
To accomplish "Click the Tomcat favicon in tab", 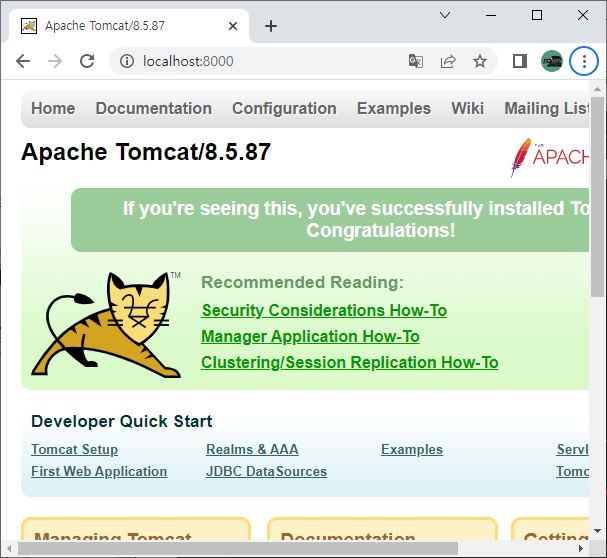I will coord(29,26).
